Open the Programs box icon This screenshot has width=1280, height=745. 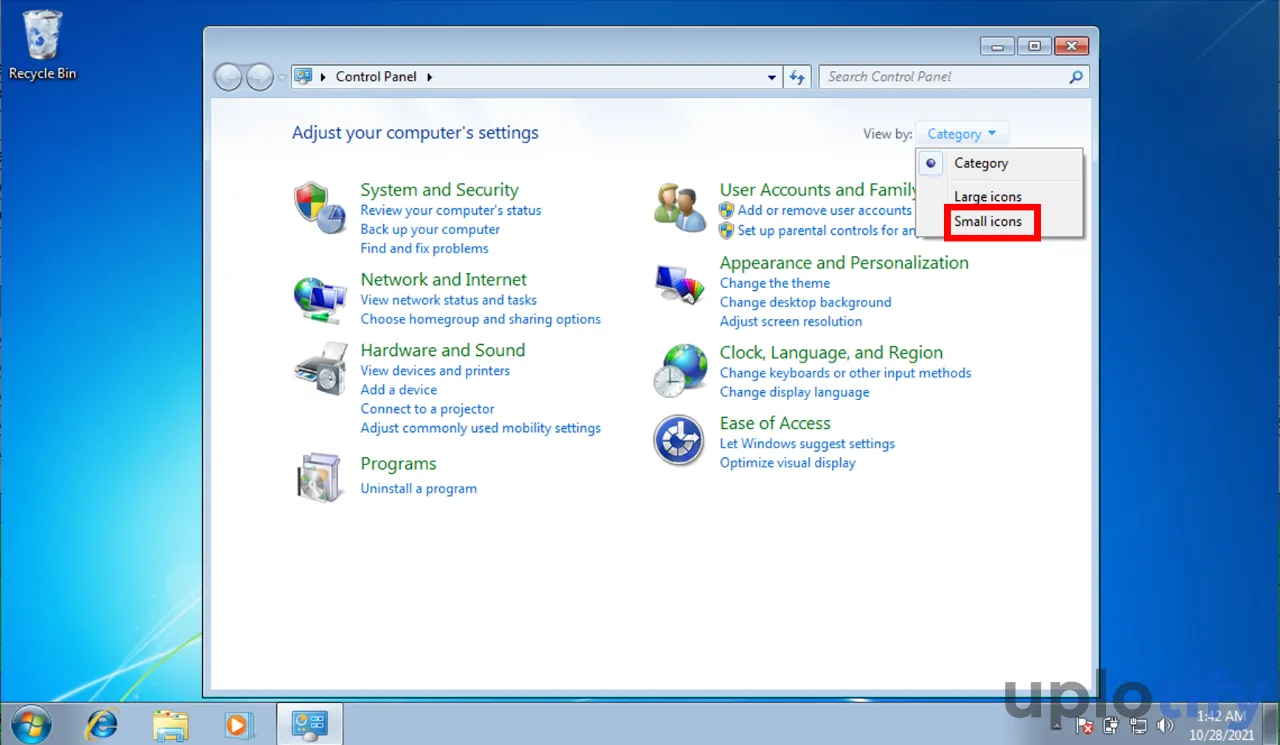pyautogui.click(x=320, y=476)
